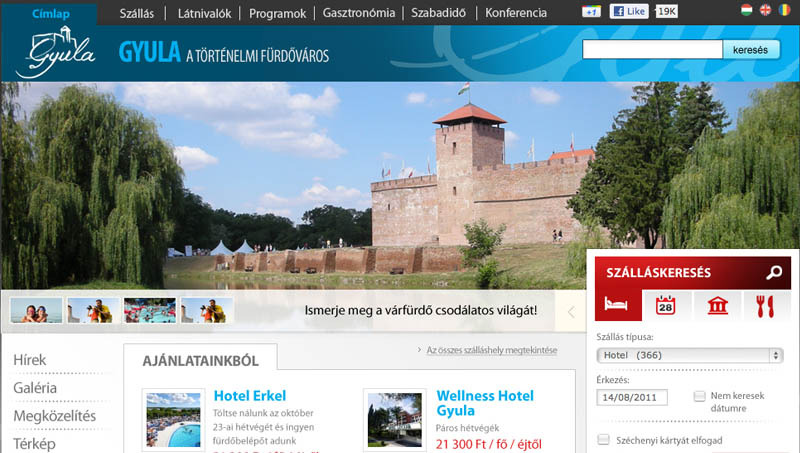
Task: Click the Google +1 button
Action: tap(591, 12)
